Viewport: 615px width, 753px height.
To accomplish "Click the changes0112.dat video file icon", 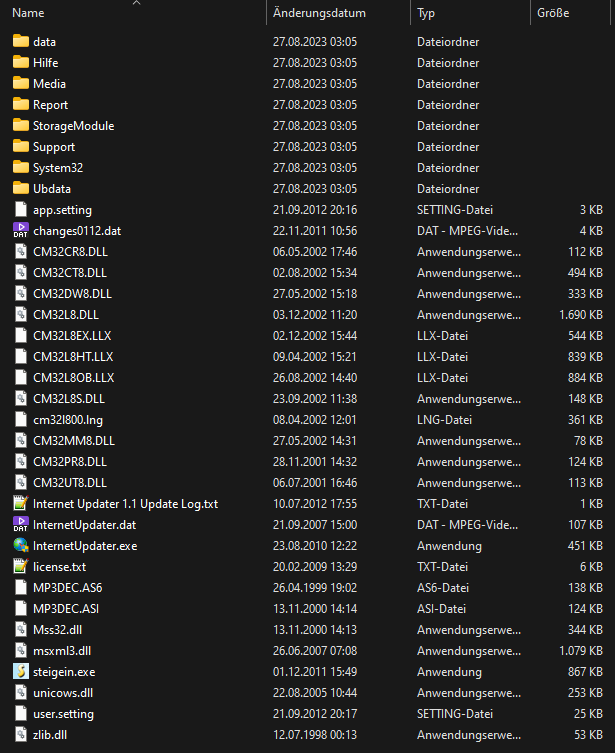I will 21,231.
